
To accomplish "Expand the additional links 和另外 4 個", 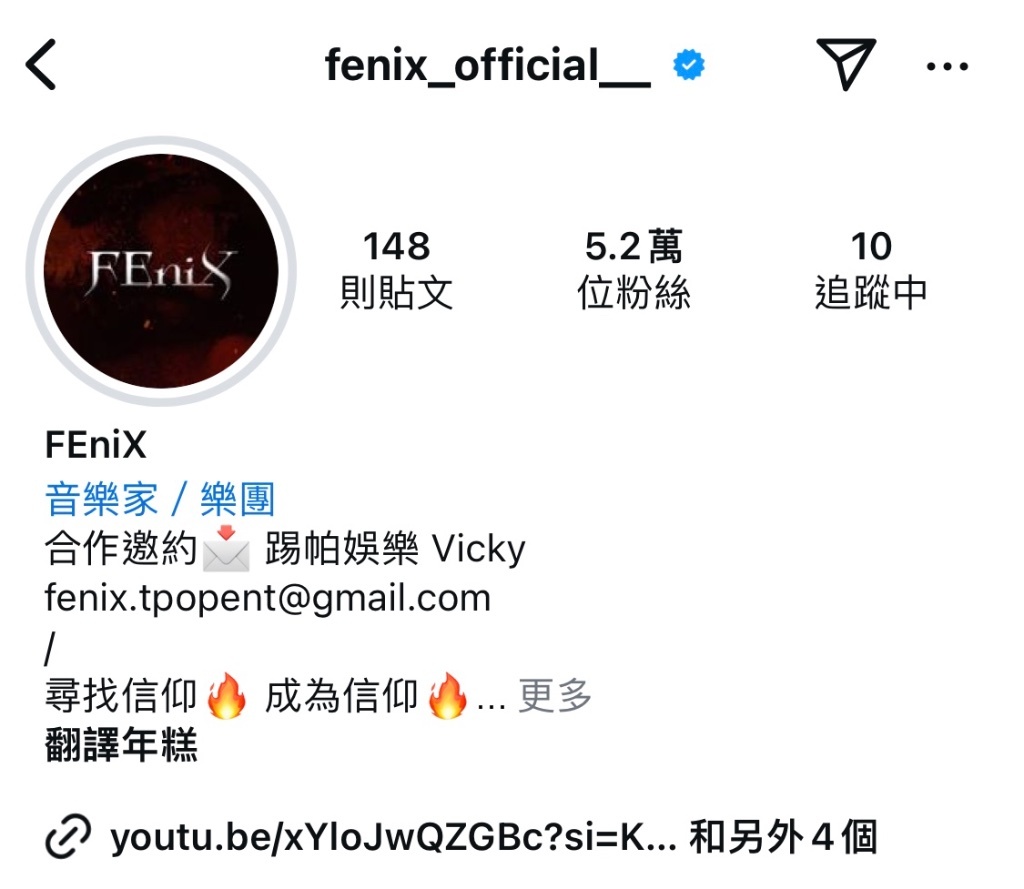I will pyautogui.click(x=783, y=837).
